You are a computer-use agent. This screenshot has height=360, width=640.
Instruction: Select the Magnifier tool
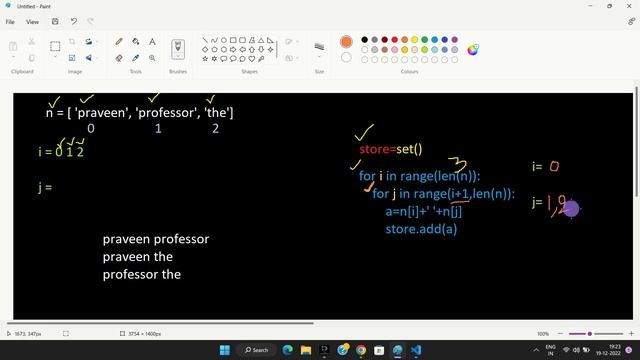tap(152, 58)
